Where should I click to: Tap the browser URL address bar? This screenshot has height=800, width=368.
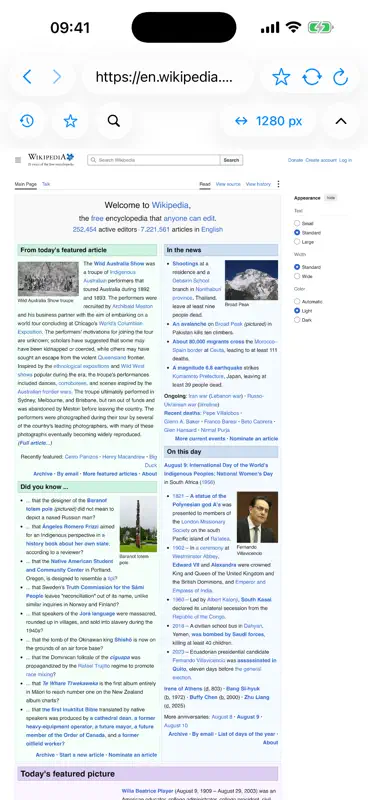[167, 77]
